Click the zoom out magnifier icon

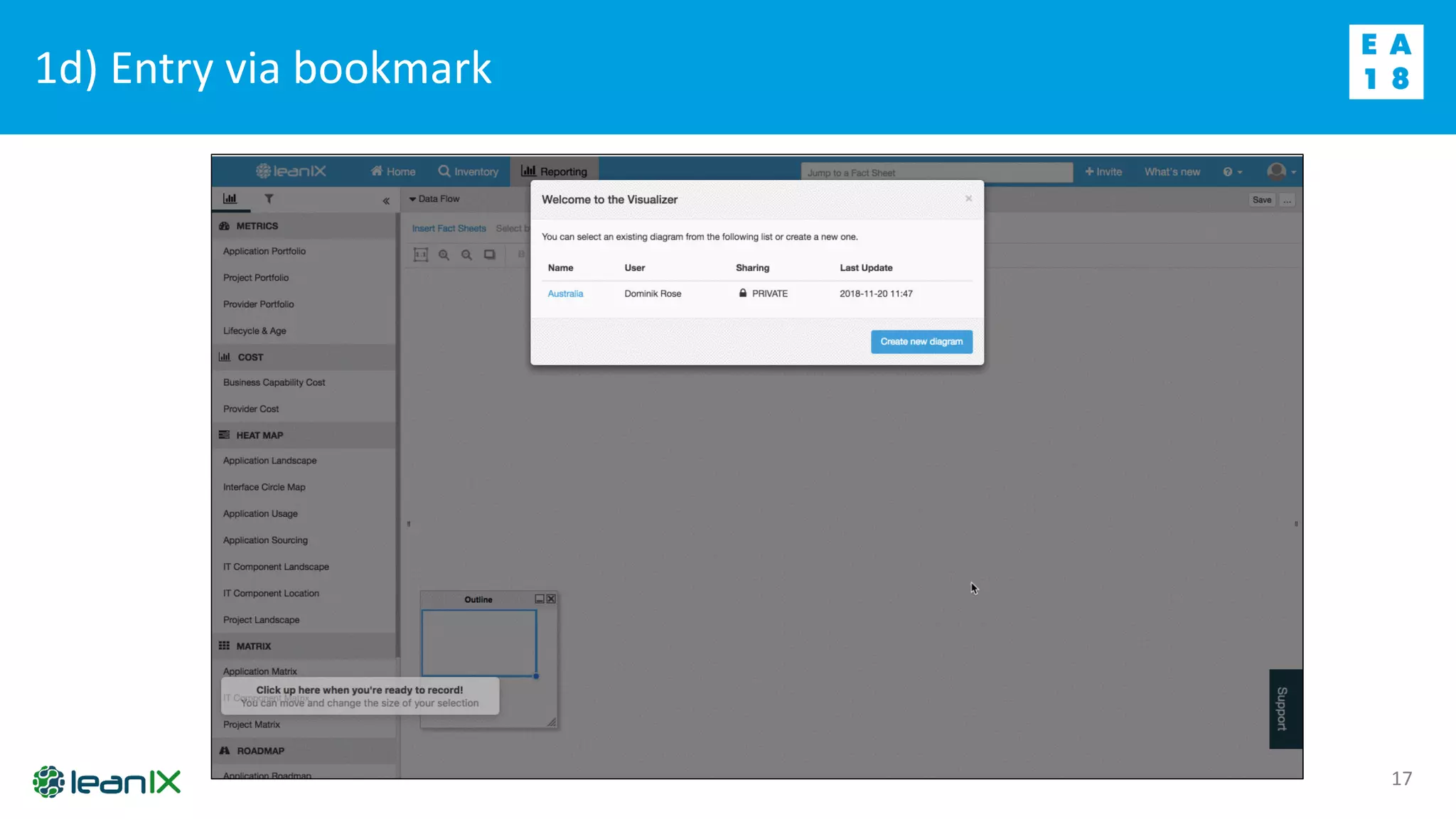[x=466, y=255]
